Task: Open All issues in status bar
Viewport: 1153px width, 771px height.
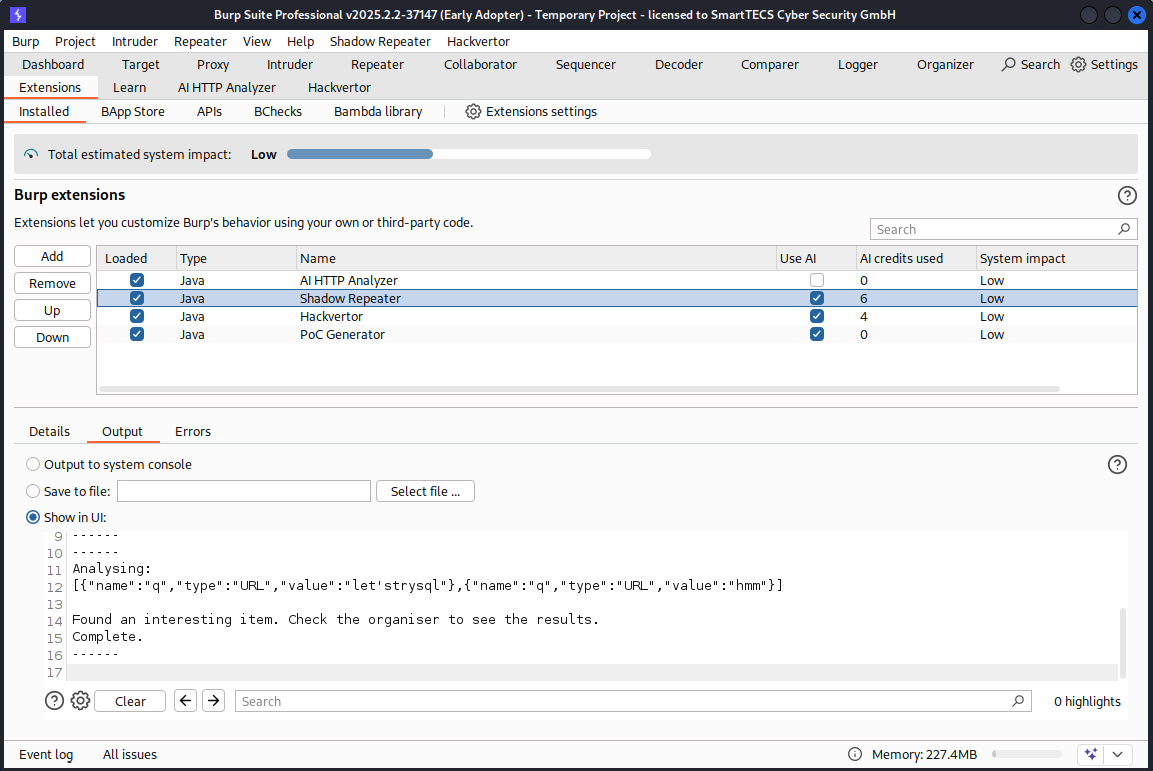Action: (x=129, y=754)
